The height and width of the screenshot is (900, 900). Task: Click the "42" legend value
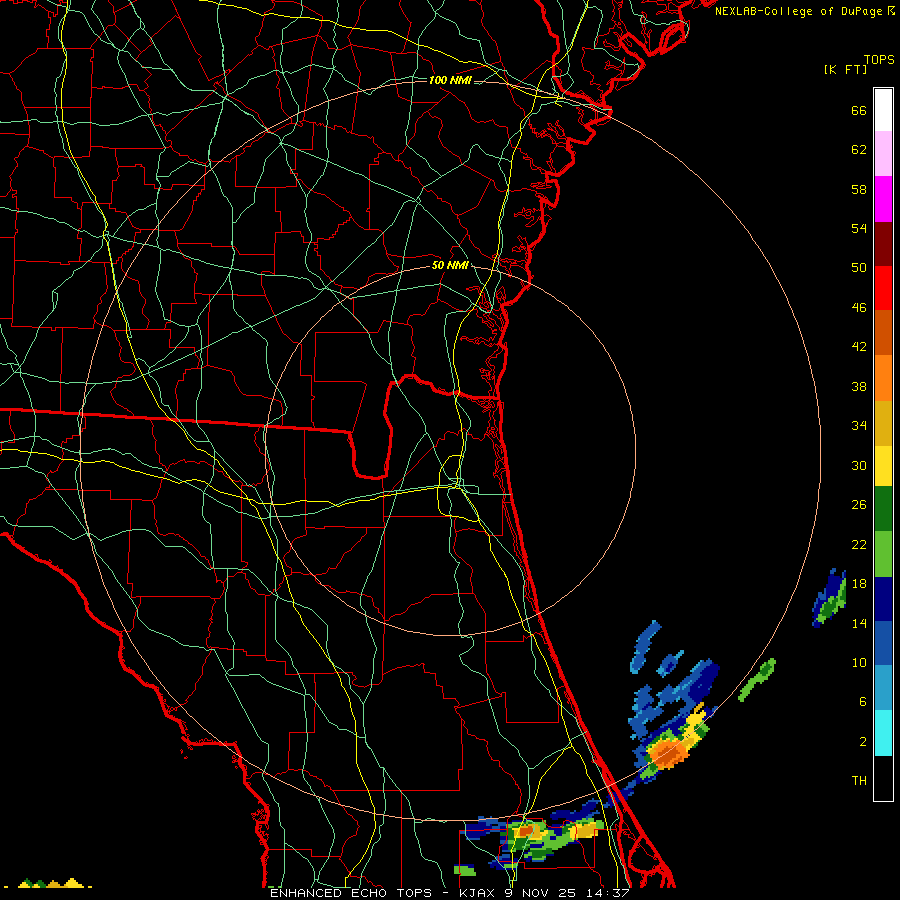coord(859,346)
